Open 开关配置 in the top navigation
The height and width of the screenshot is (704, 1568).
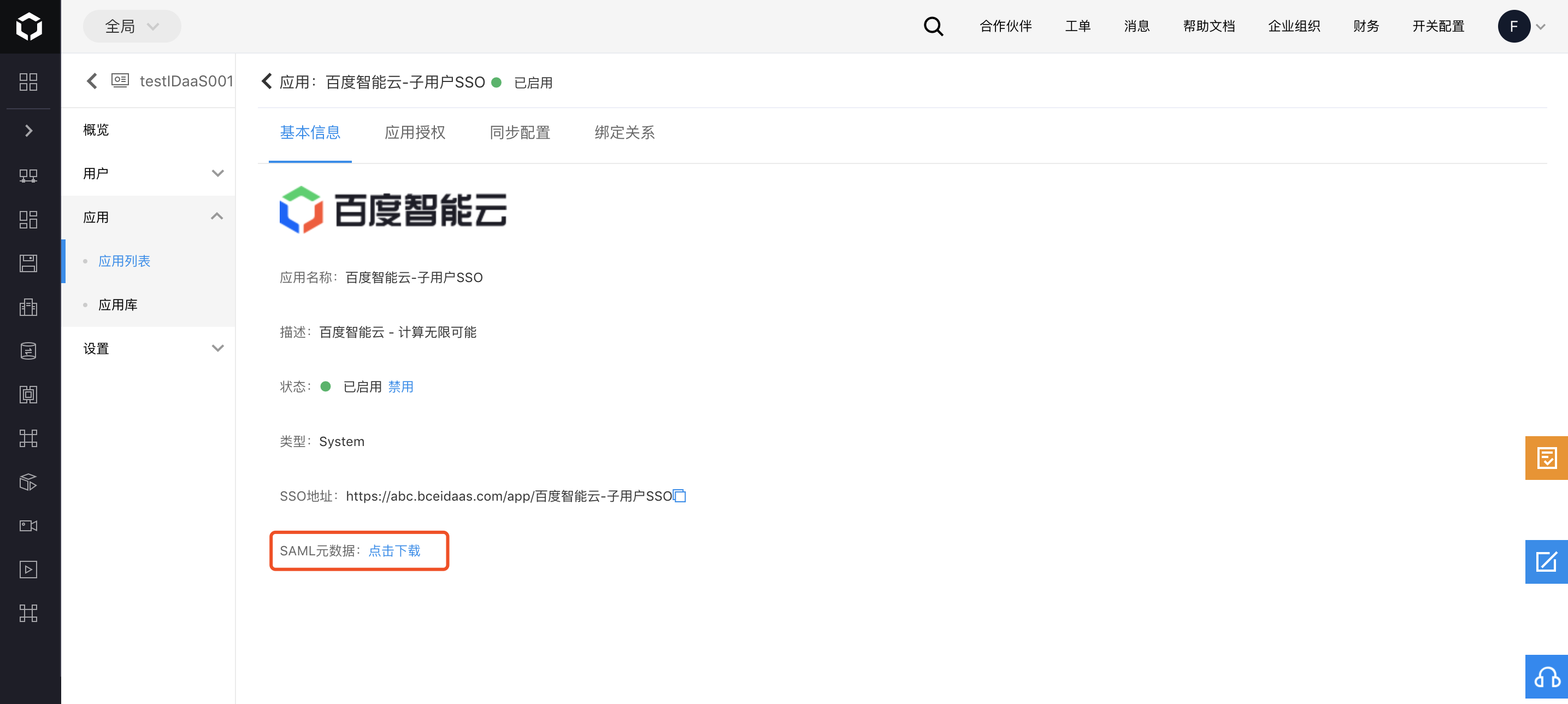(x=1439, y=26)
